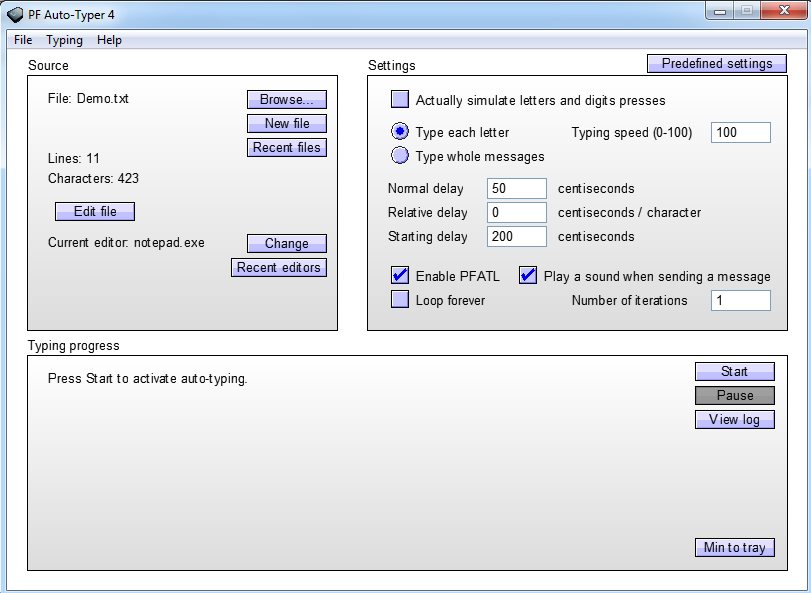The image size is (811, 593).
Task: Open the Typing menu
Action: (64, 40)
